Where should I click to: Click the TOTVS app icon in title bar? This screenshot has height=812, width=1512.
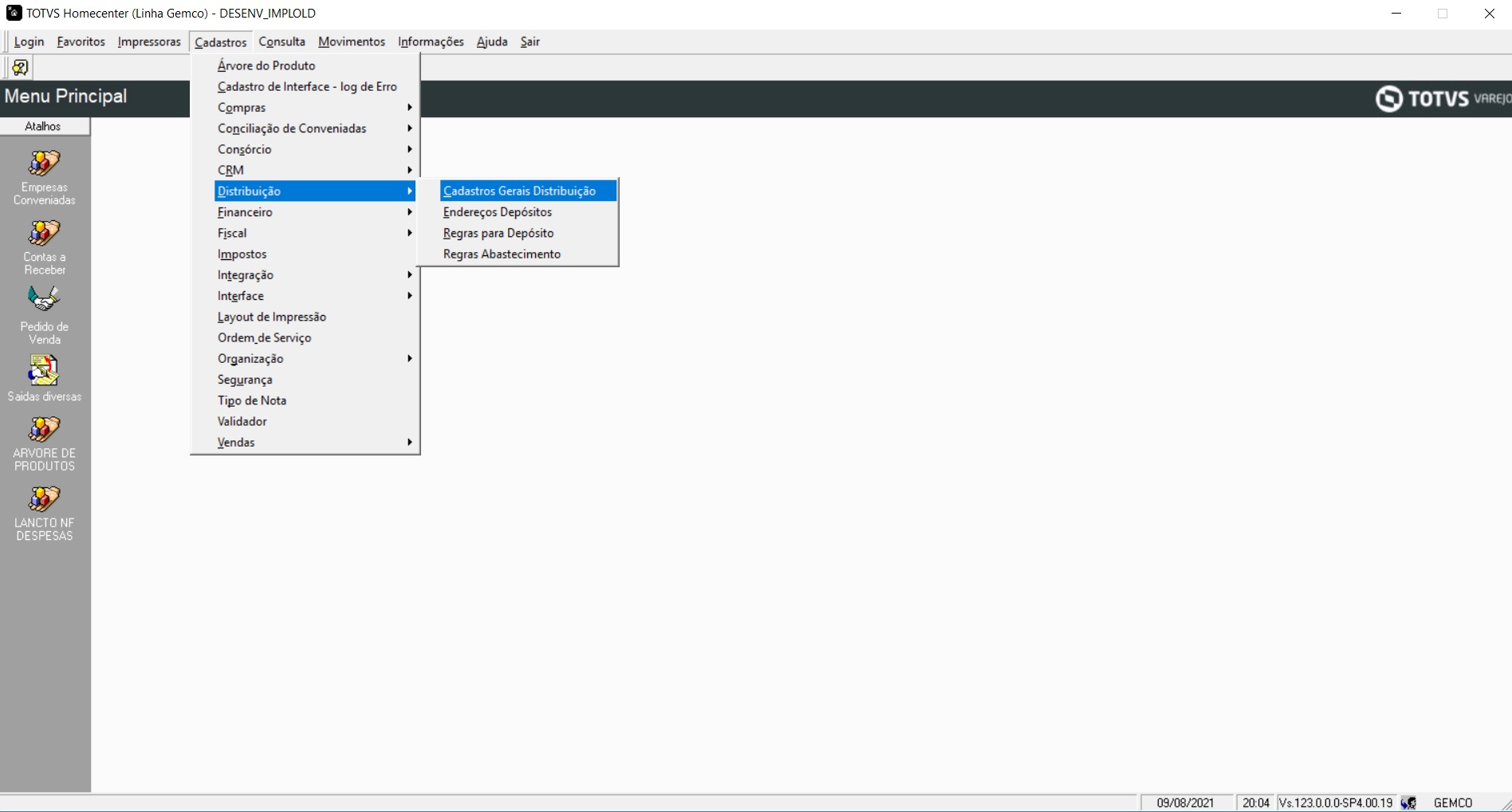pos(14,13)
